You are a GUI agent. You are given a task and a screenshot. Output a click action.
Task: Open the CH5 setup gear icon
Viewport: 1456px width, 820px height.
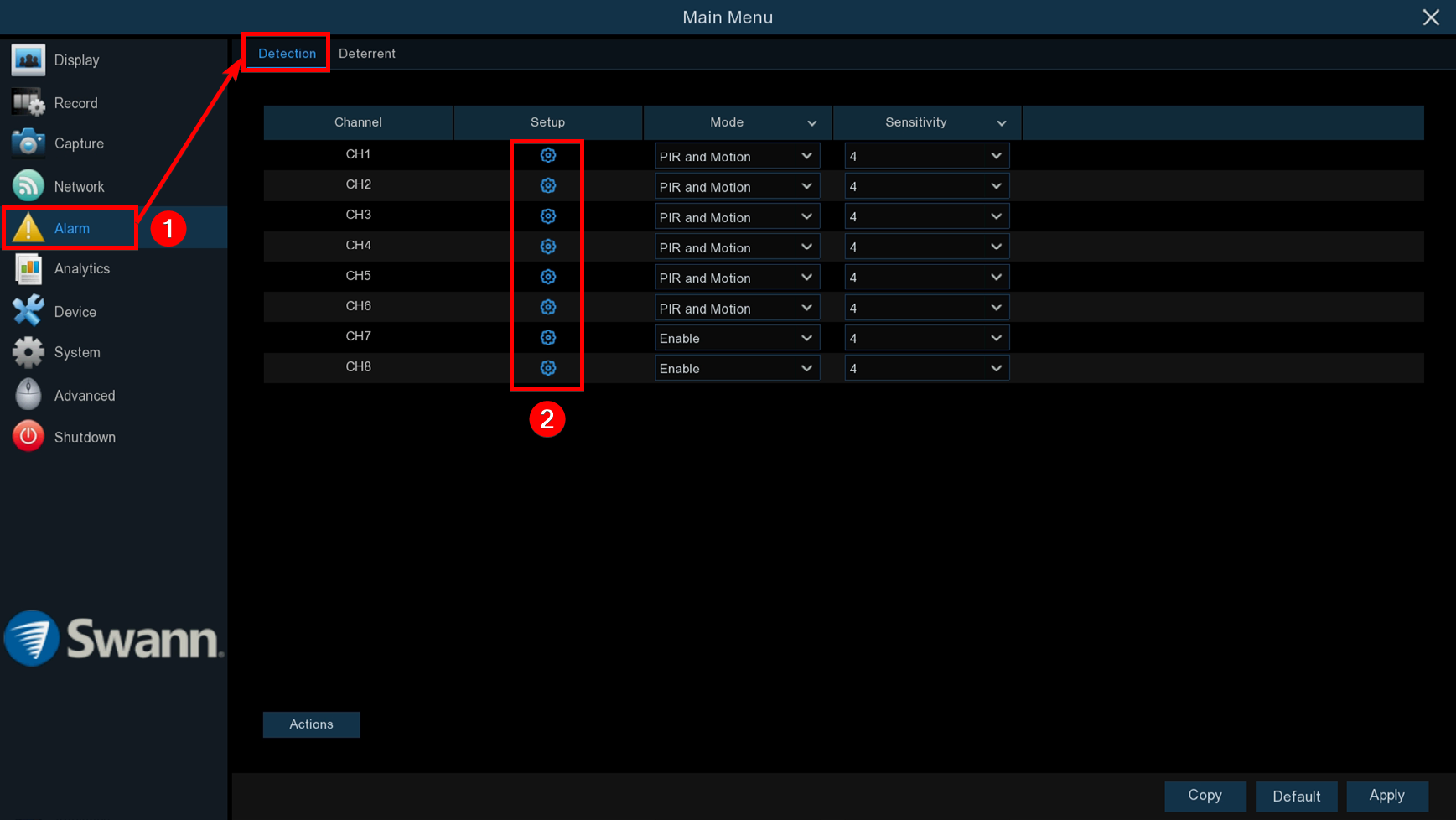pos(547,277)
